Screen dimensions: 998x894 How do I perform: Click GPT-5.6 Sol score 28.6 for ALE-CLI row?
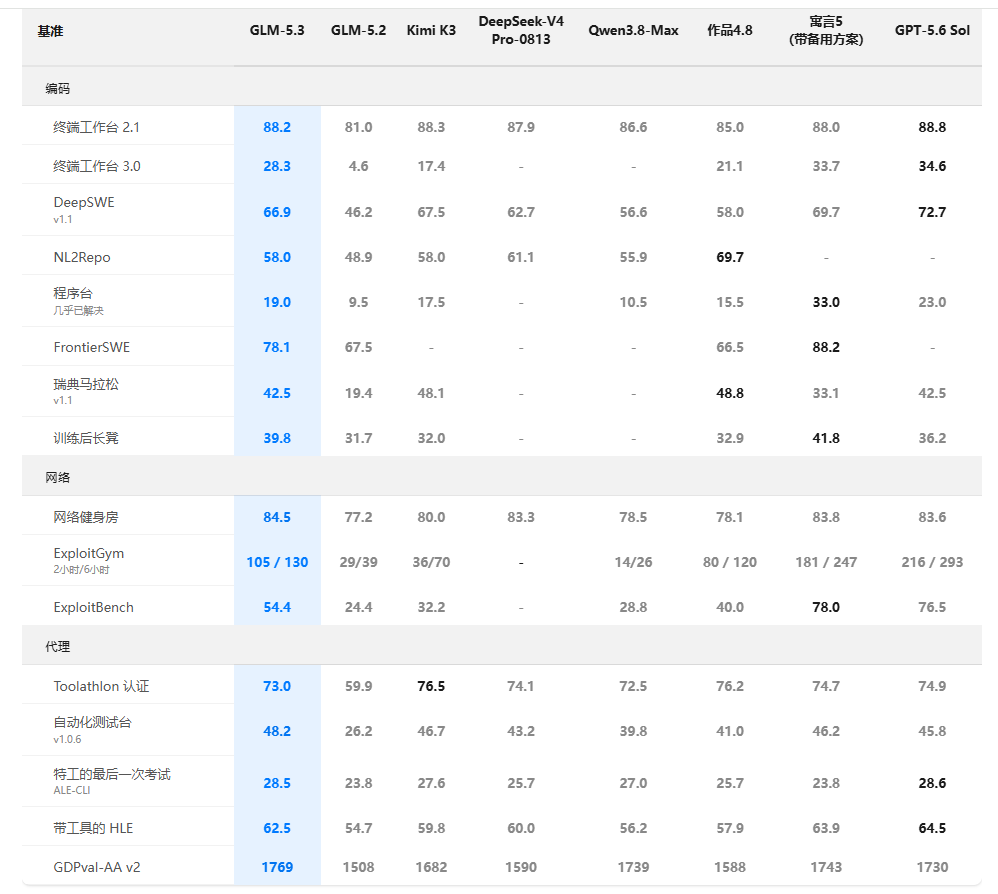click(932, 783)
